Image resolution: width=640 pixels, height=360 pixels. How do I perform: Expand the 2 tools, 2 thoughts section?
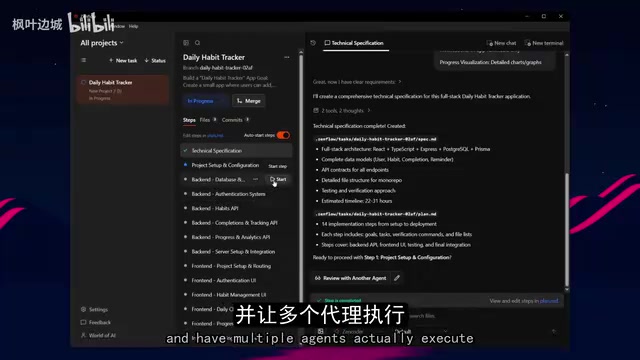(342, 111)
